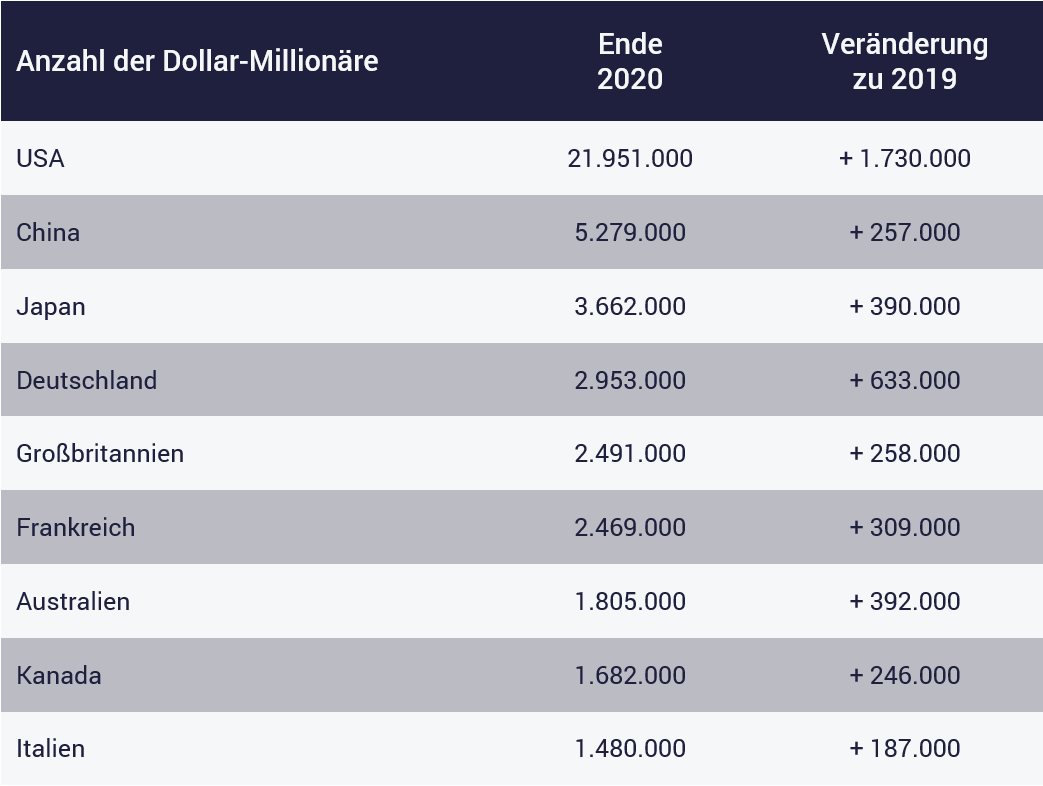
Task: Click the value 21.951.000
Action: [630, 158]
